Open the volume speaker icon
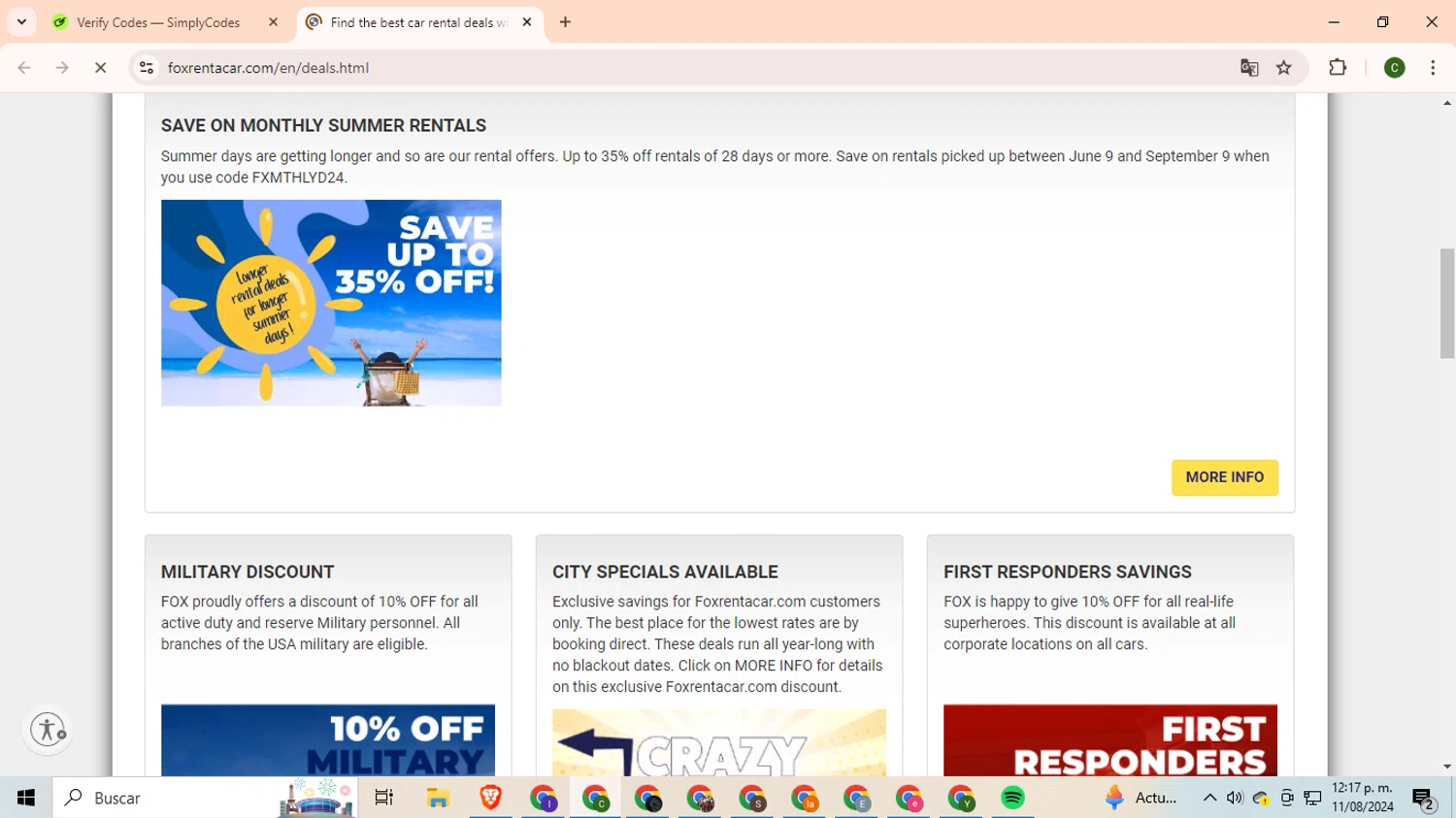 click(1235, 798)
